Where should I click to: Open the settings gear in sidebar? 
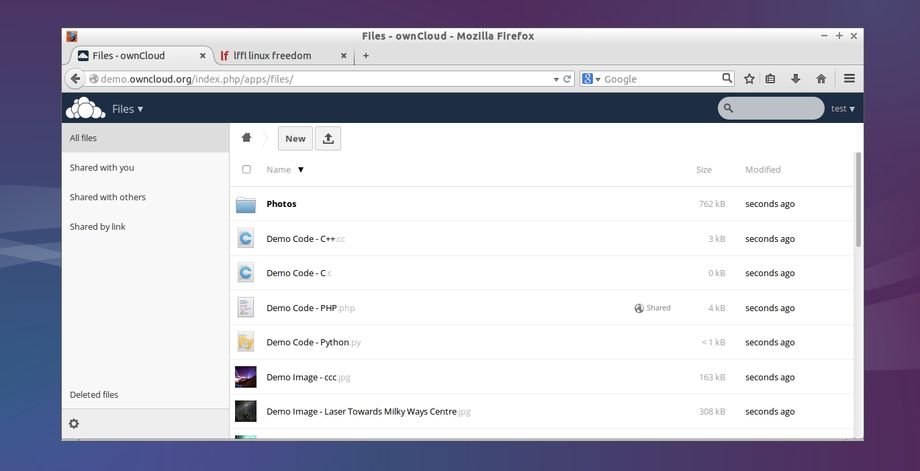[74, 424]
